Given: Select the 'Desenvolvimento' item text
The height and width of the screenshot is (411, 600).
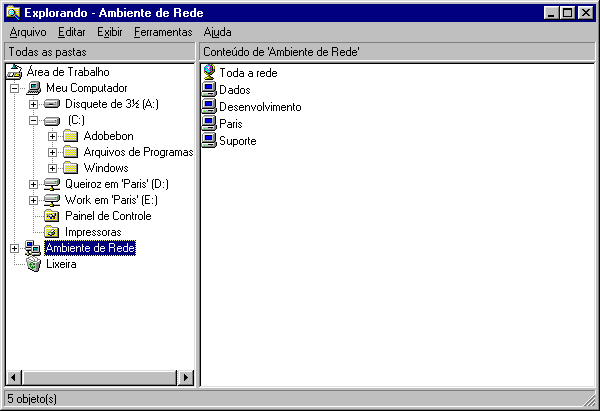Looking at the screenshot, I should pos(260,107).
